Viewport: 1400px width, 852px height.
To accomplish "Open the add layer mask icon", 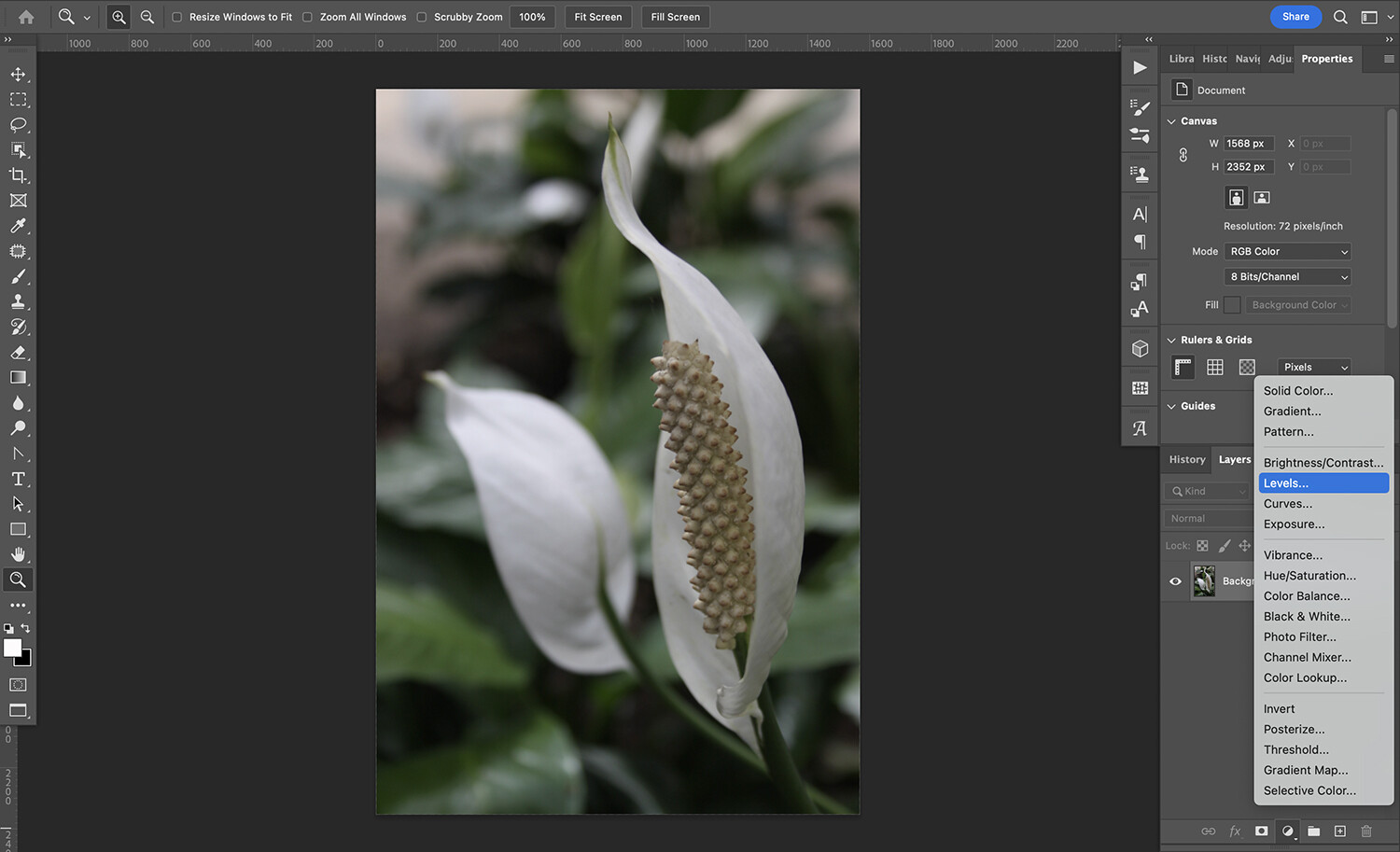I will click(x=1261, y=831).
